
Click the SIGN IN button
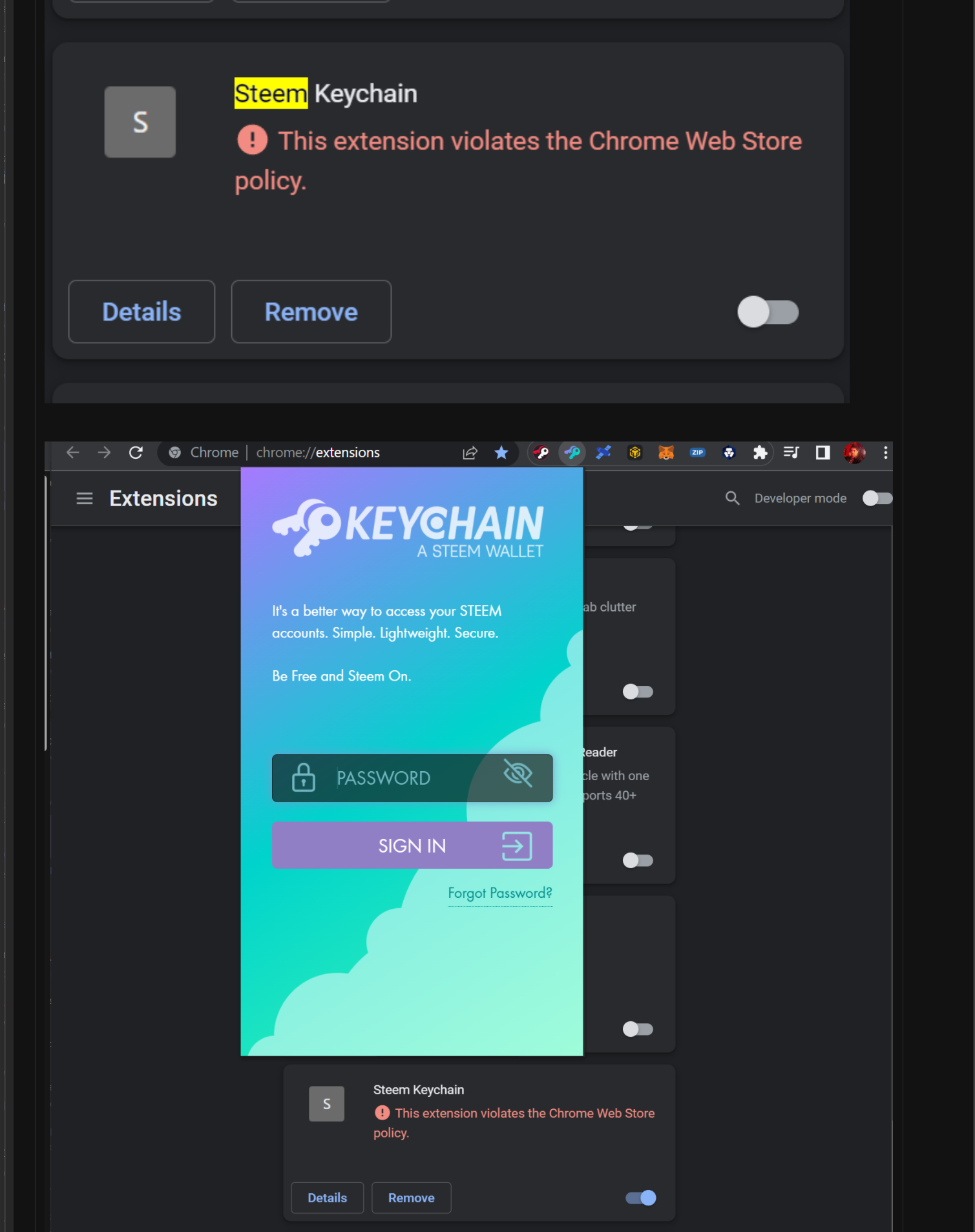coord(412,845)
